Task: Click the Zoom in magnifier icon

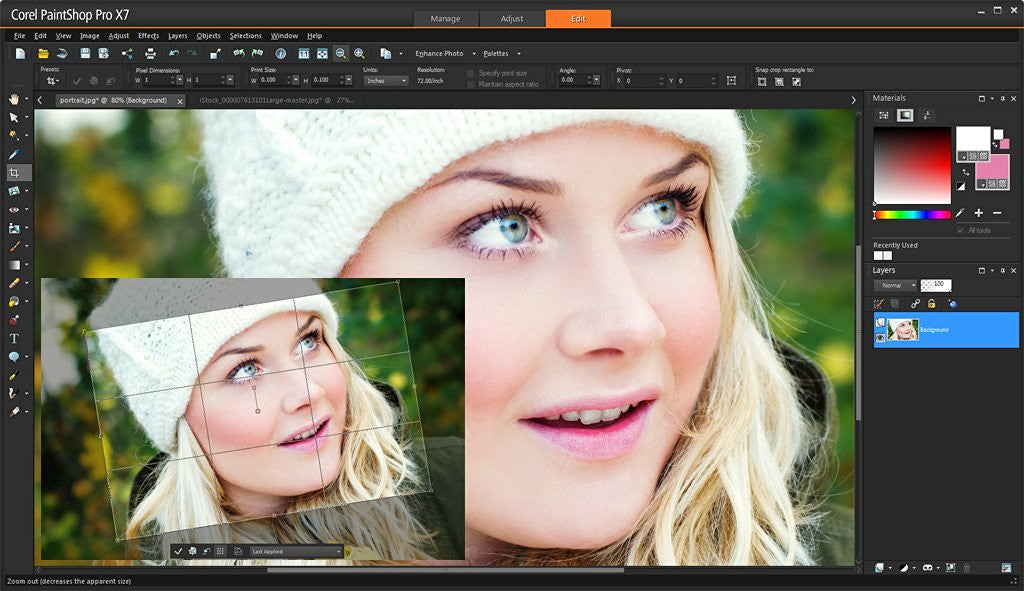Action: (359, 53)
